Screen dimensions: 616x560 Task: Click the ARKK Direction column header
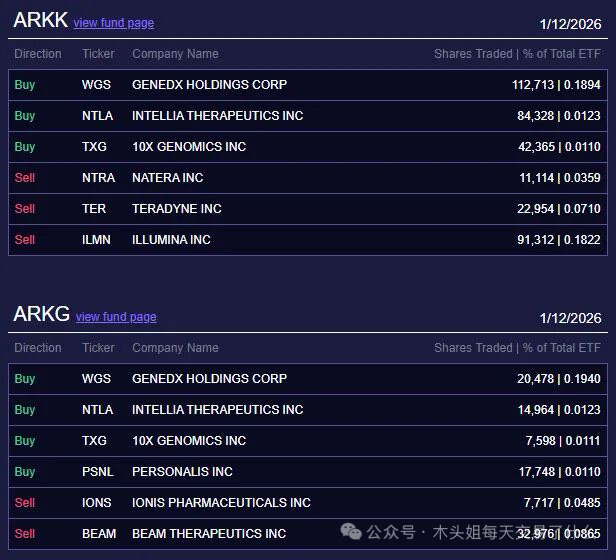(x=38, y=54)
